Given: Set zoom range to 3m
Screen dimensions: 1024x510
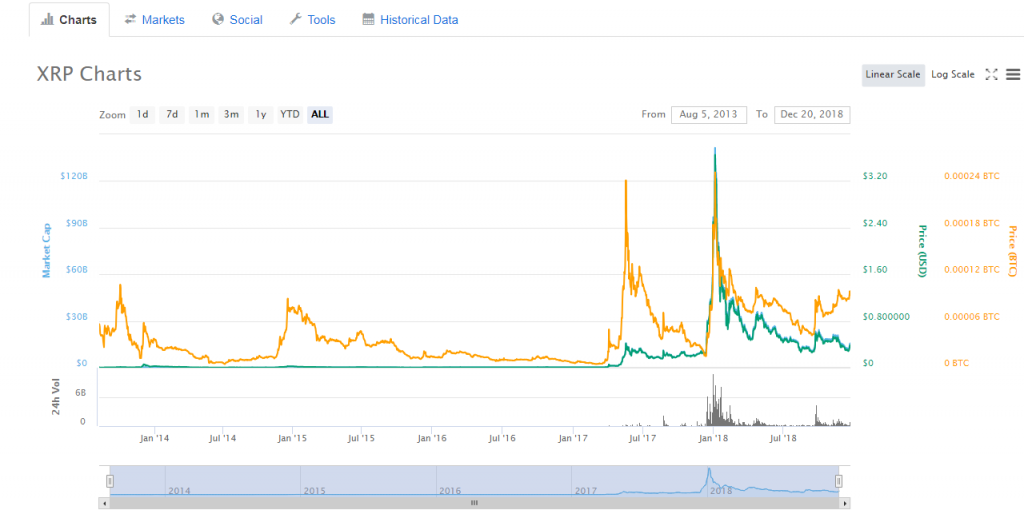Looking at the screenshot, I should 231,115.
